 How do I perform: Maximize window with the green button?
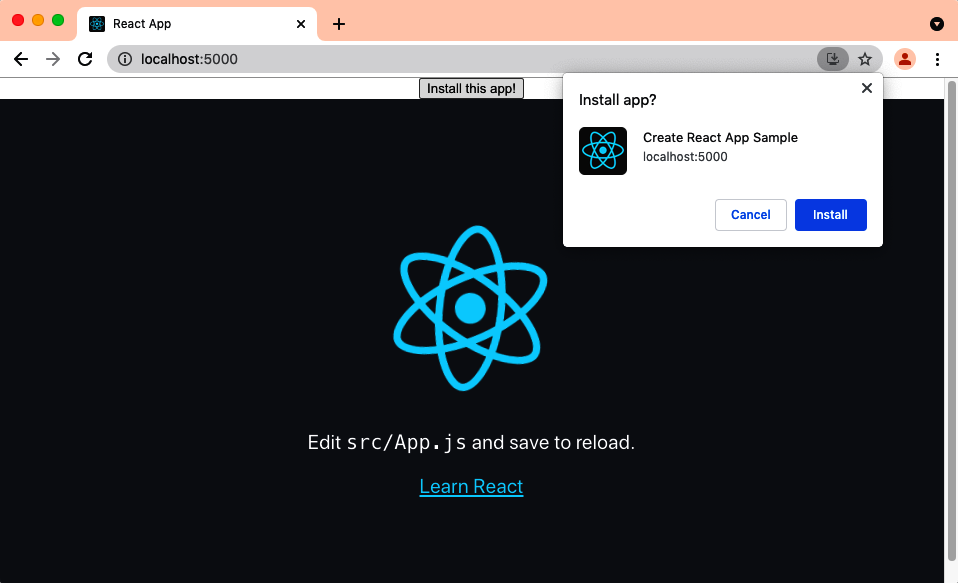point(58,20)
